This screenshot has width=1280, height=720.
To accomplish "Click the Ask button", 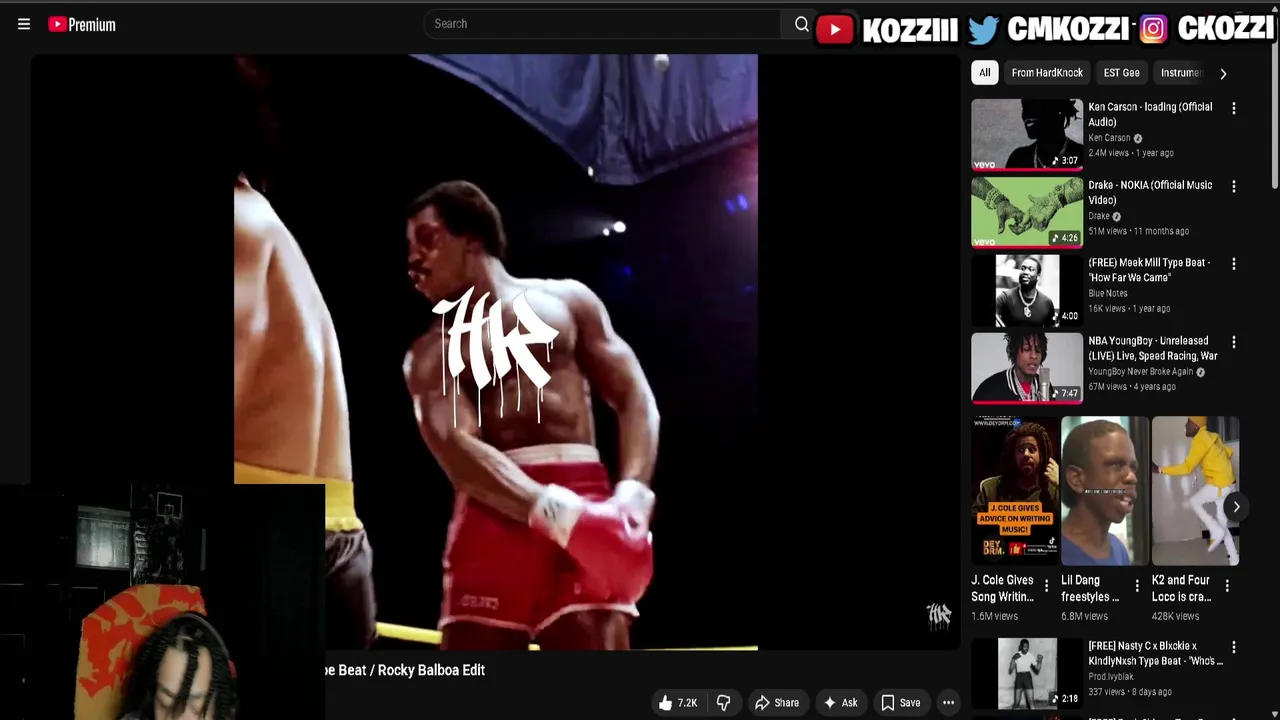I will click(x=840, y=703).
